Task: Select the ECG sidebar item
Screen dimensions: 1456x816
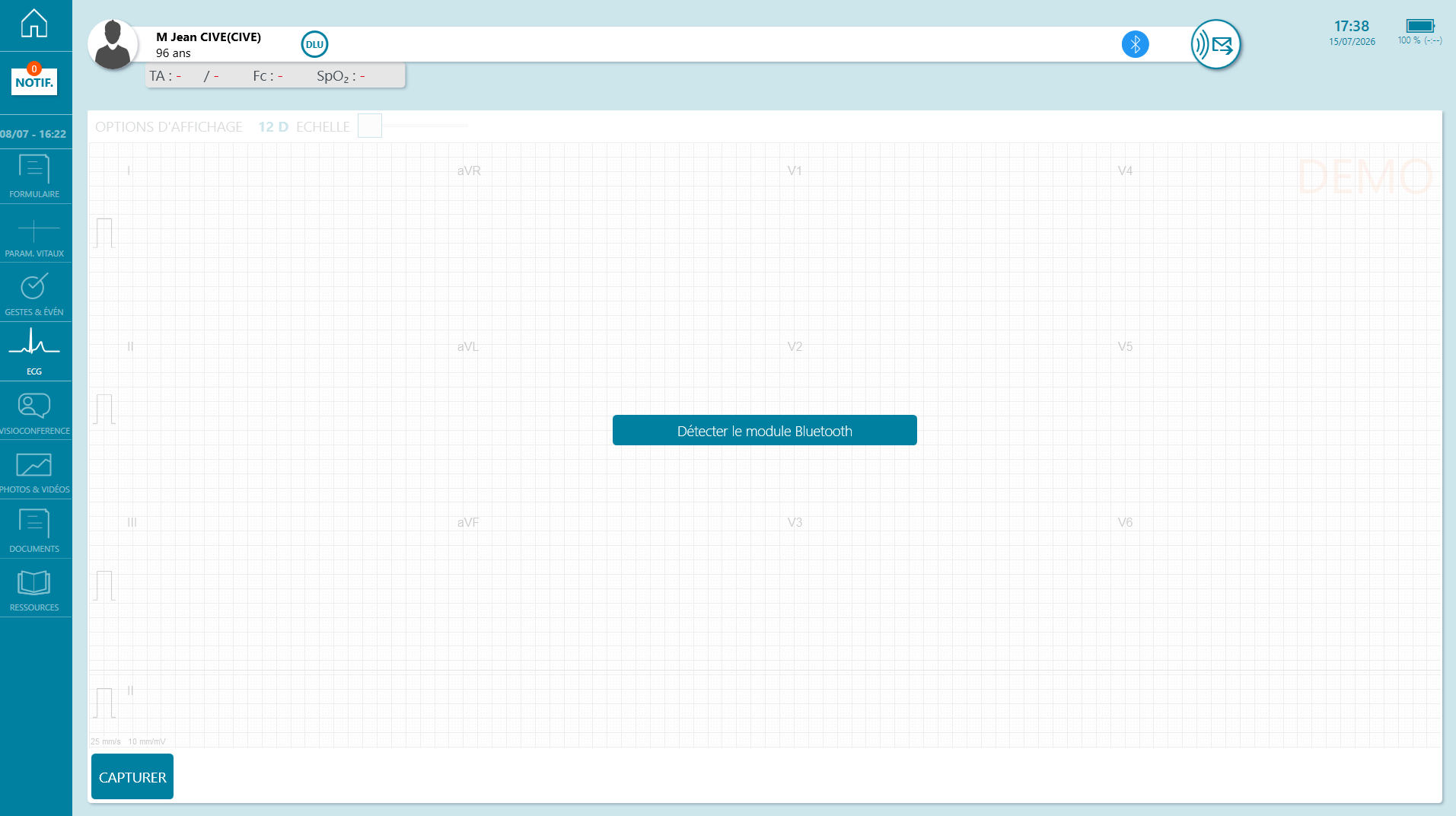Action: pos(34,352)
